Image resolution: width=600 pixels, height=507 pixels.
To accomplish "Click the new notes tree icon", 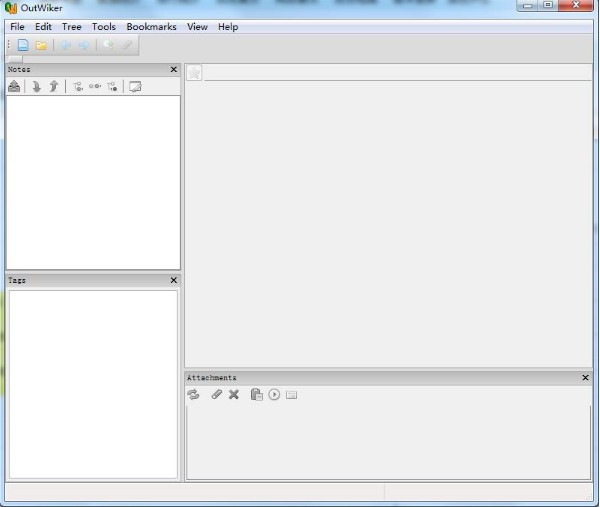I will pos(23,45).
